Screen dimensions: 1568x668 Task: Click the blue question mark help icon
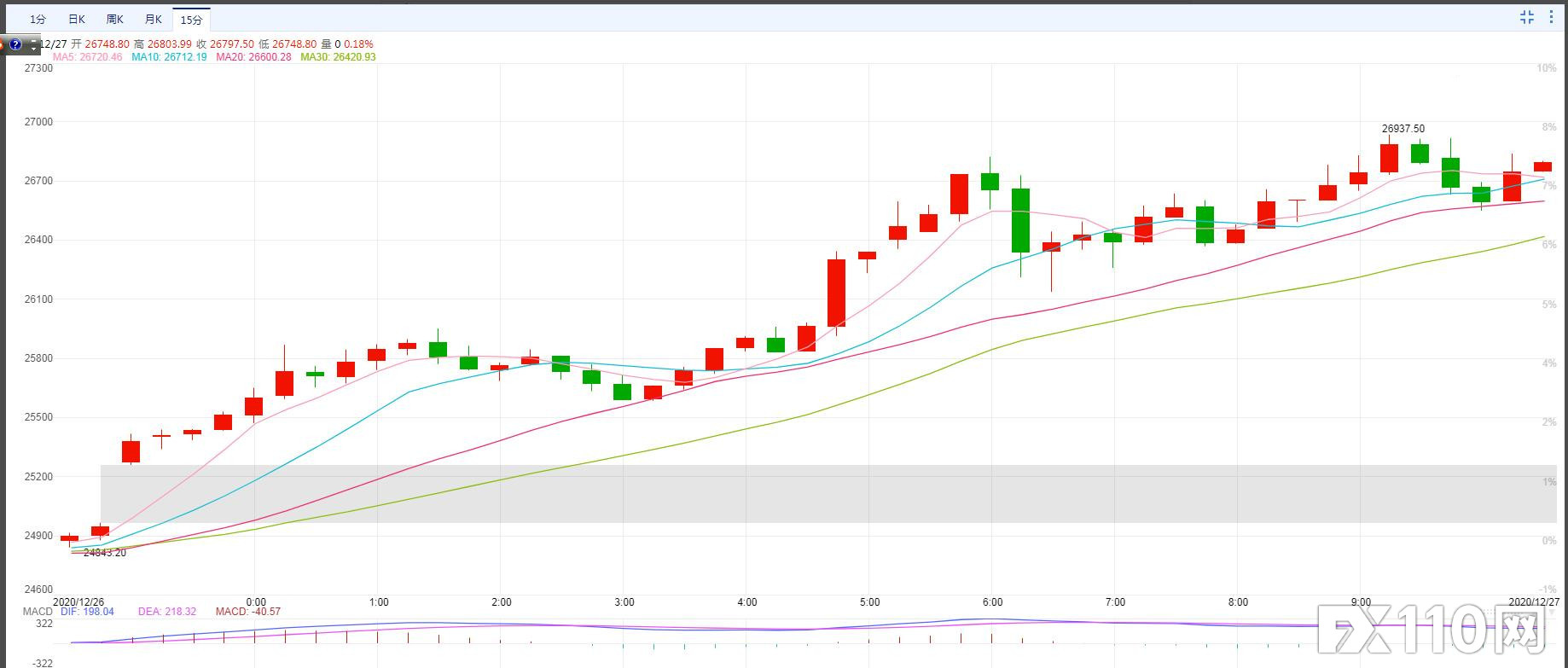coord(15,44)
